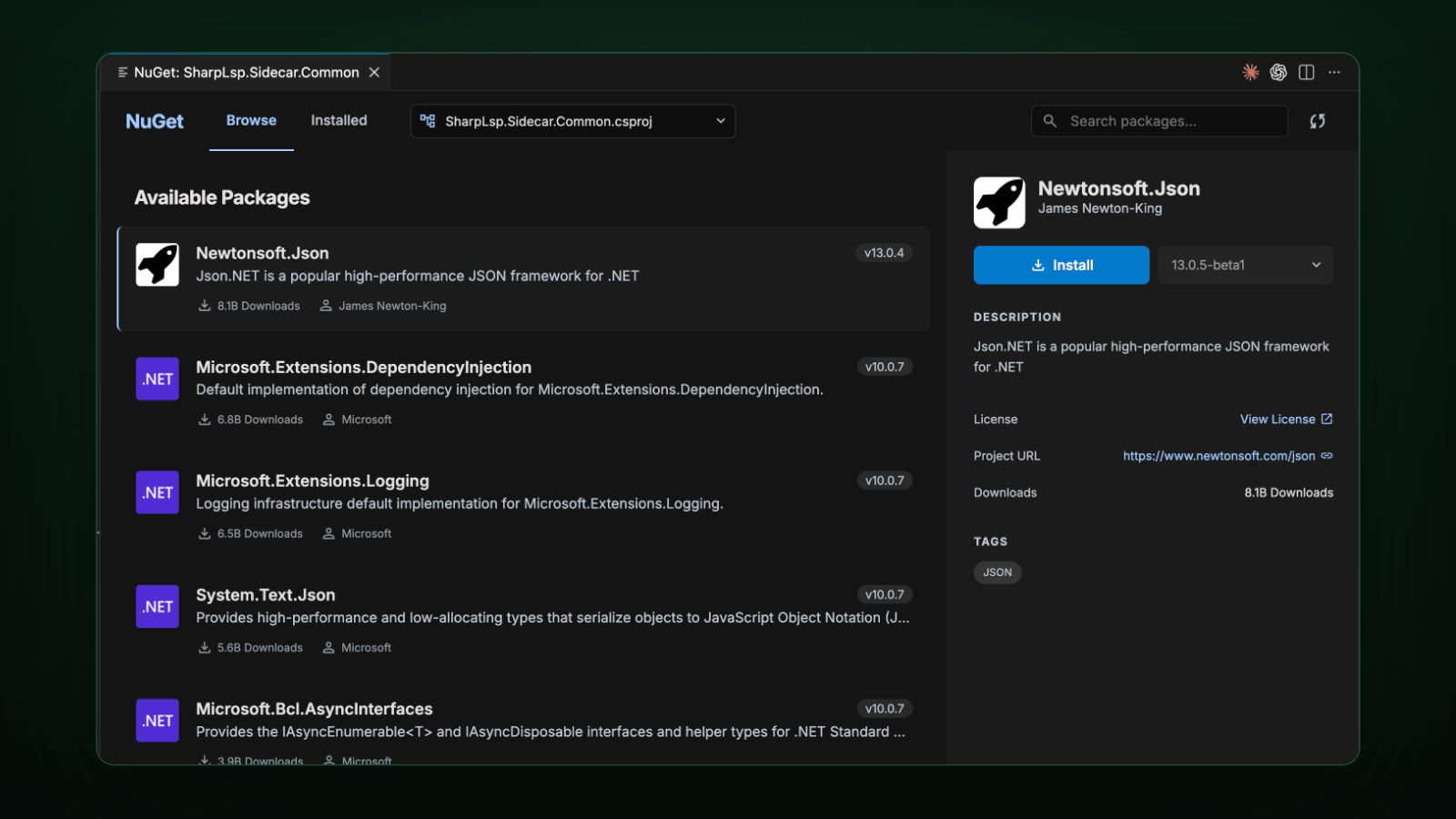Select the Microsoft.Bcl.AsyncInterfaces package title

click(x=314, y=709)
